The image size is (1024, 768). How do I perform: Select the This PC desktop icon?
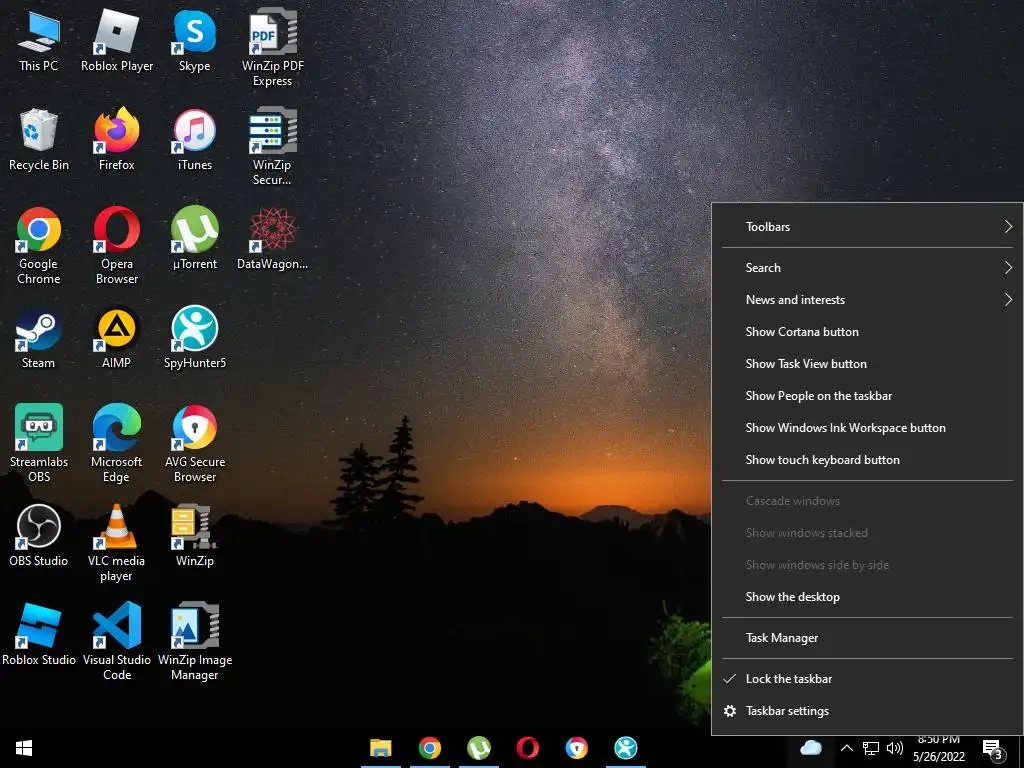pyautogui.click(x=39, y=42)
